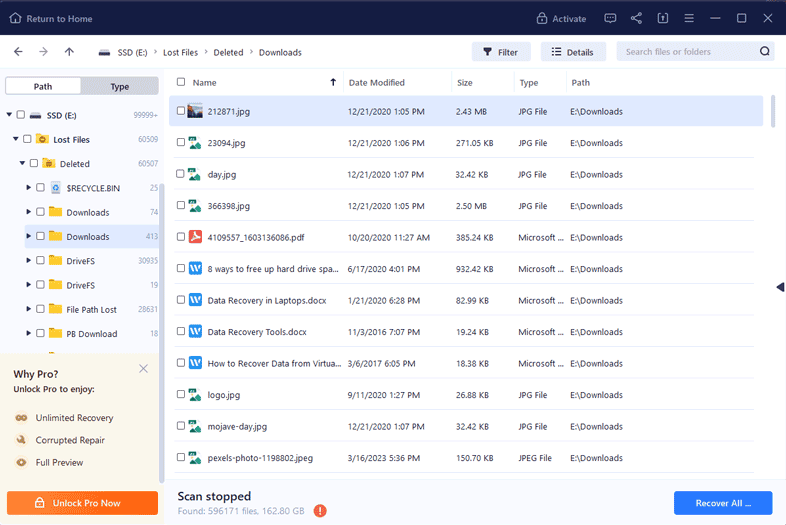Check the box for pexels-photo-1198802.jpeg

coord(181,457)
